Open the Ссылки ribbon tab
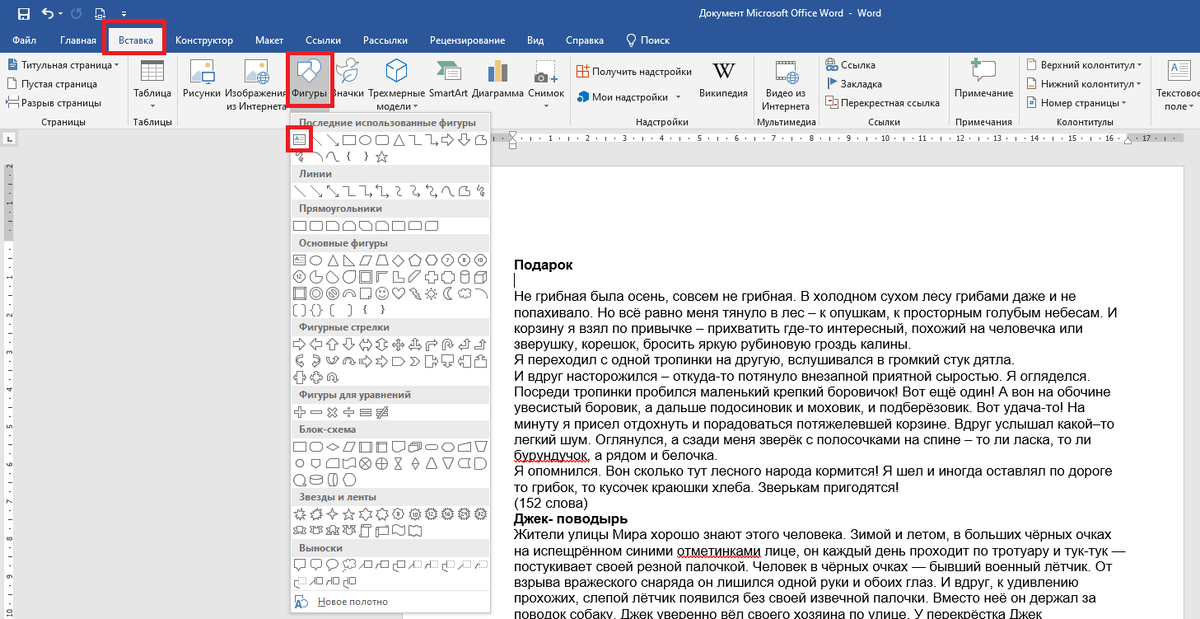The image size is (1200, 619). click(x=323, y=40)
